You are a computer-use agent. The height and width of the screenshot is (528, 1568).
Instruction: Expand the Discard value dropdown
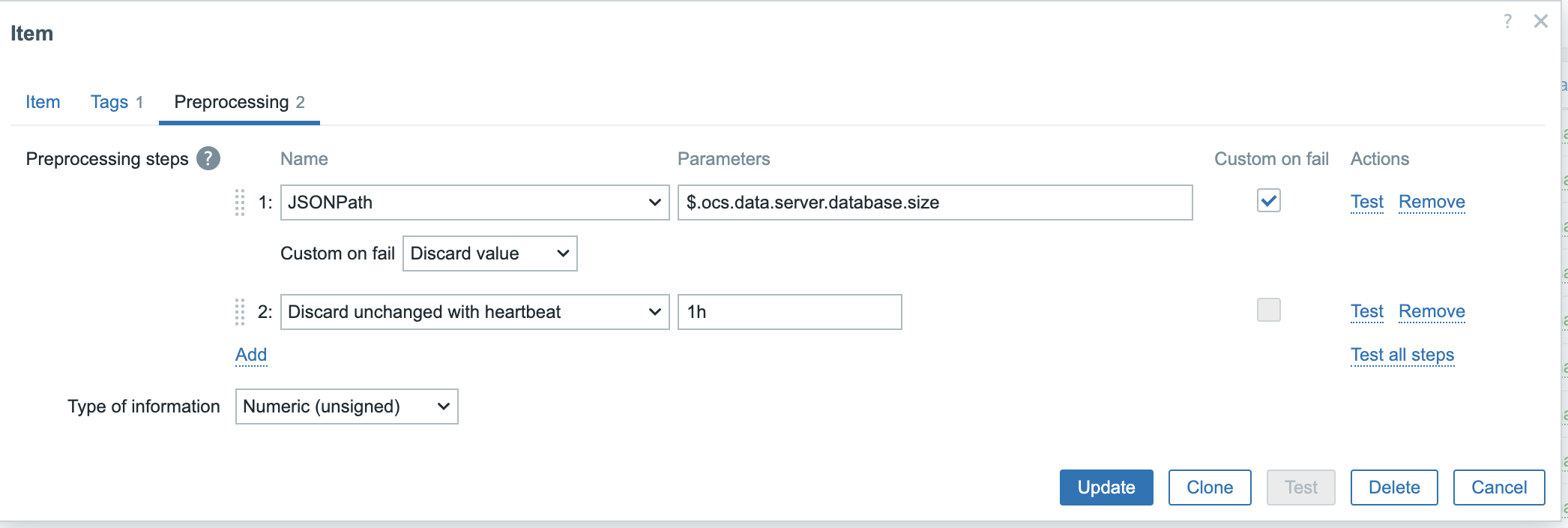pos(489,253)
